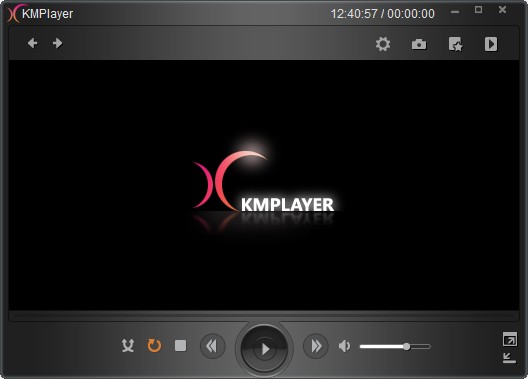Screen dimensions: 528x379
Task: Click the fast-forward double-arrow button
Action: [316, 346]
